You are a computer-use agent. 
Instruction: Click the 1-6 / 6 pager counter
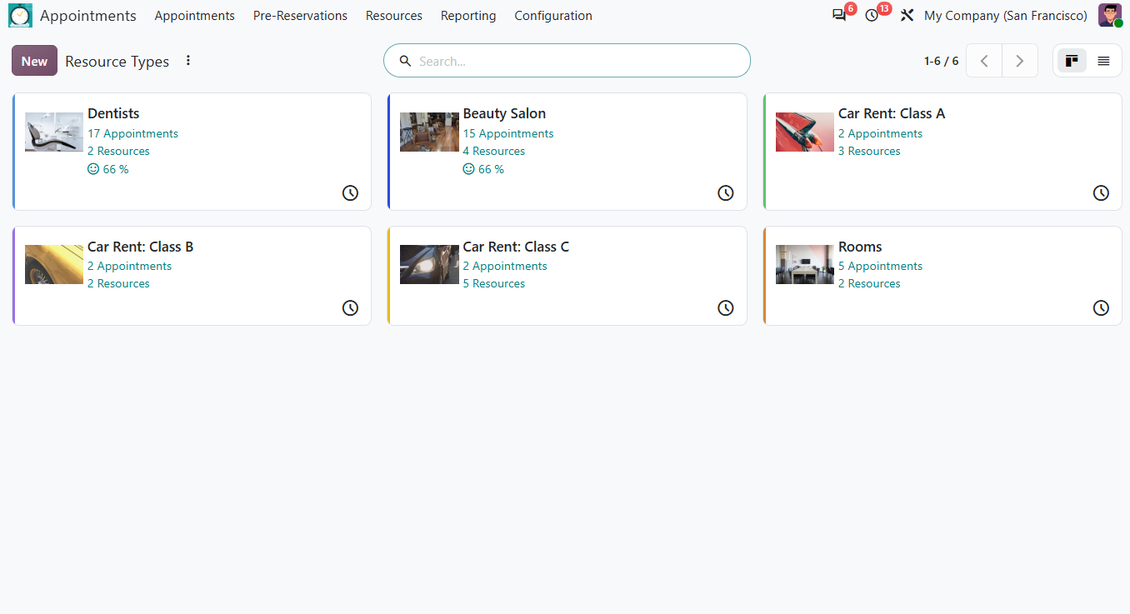pyautogui.click(x=941, y=61)
